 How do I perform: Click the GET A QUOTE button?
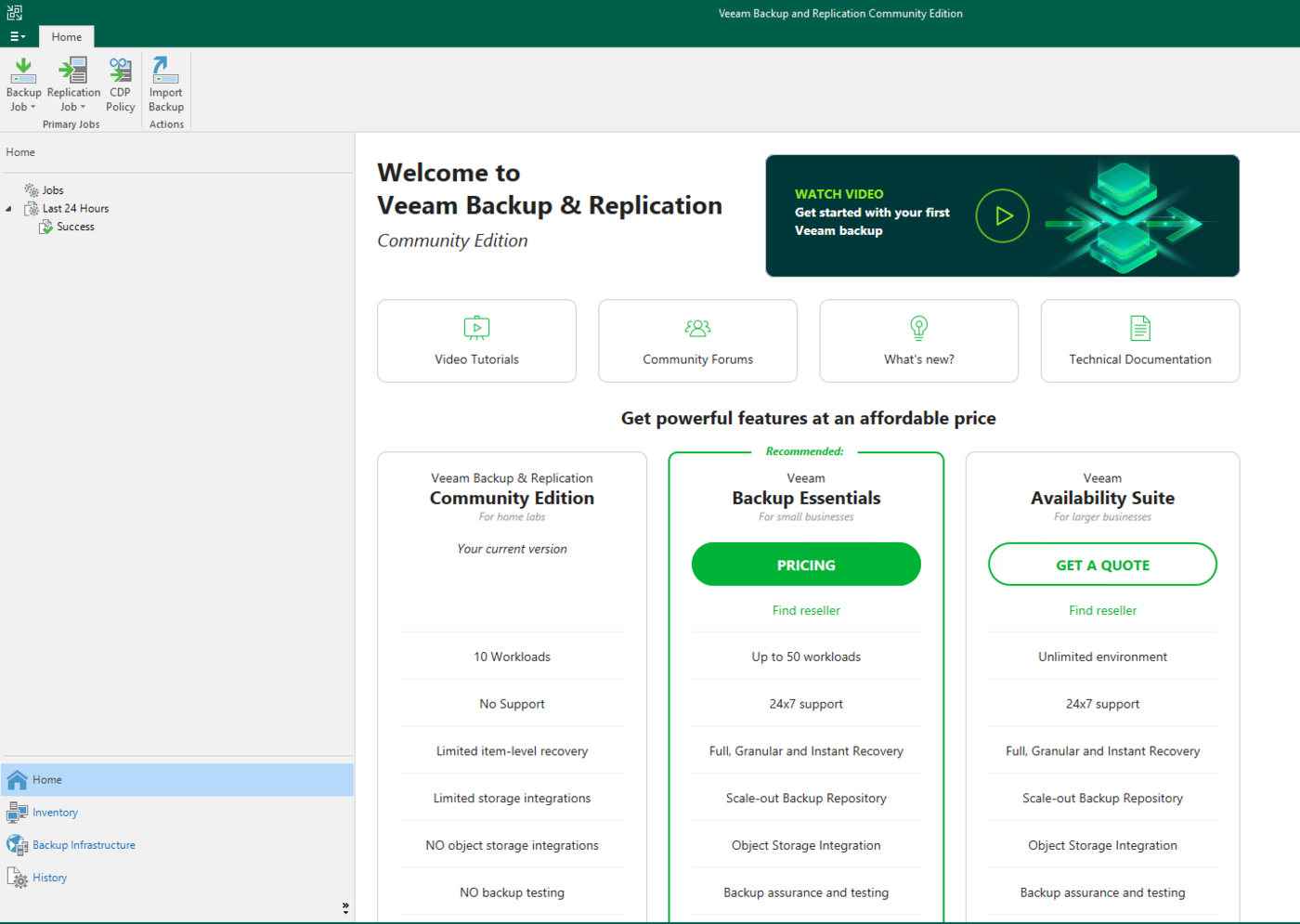tap(1102, 565)
